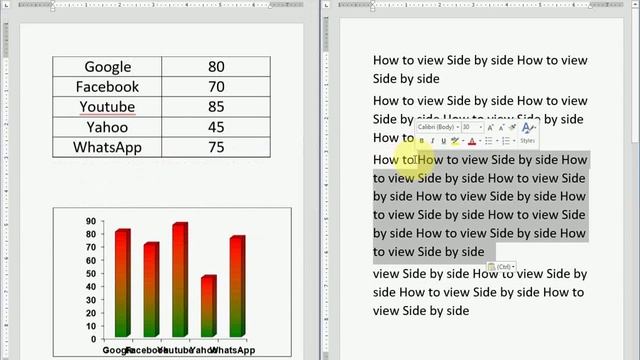Increase font size with Grow Font icon
The image size is (640, 360).
pos(491,127)
